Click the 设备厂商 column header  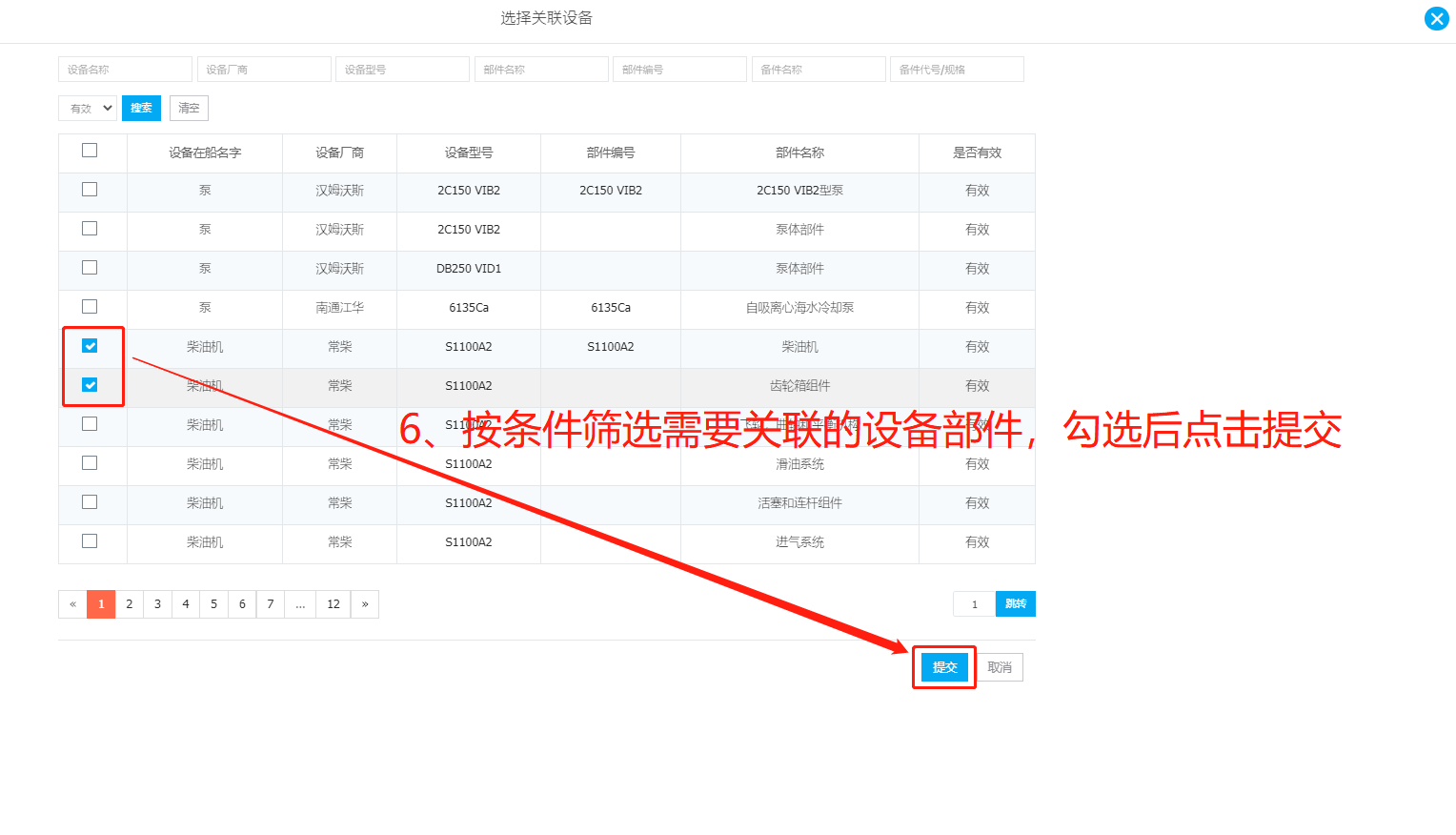pos(340,153)
